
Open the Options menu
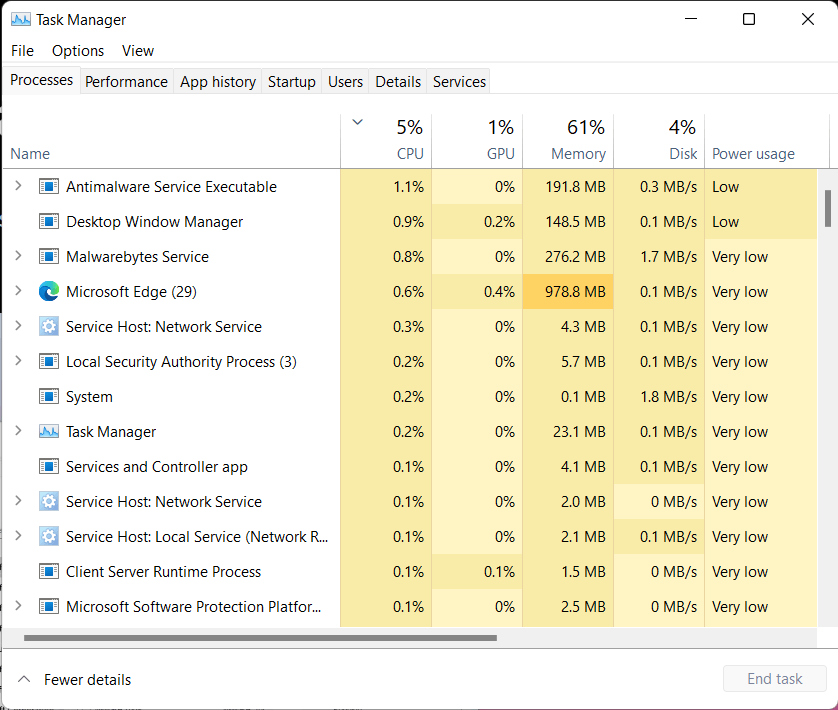77,50
